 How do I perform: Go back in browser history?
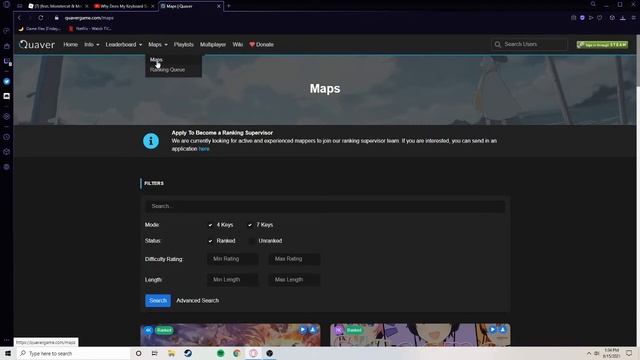coord(19,18)
